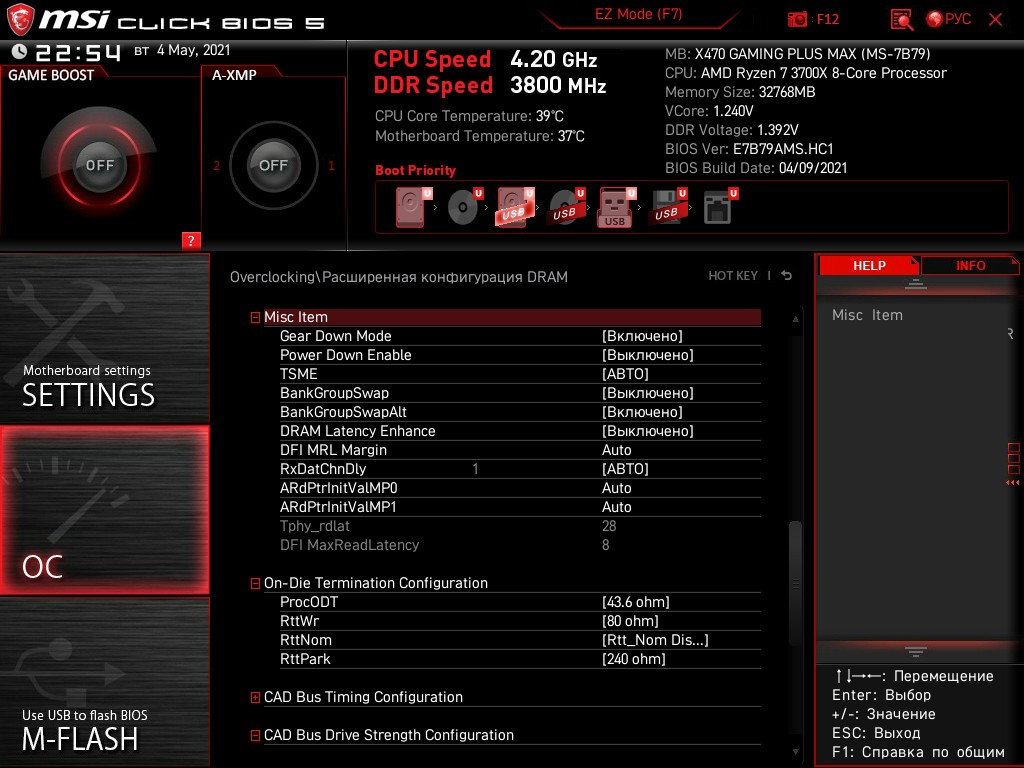Collapse the Misc Item section
Viewport: 1024px width, 768px height.
[x=255, y=317]
